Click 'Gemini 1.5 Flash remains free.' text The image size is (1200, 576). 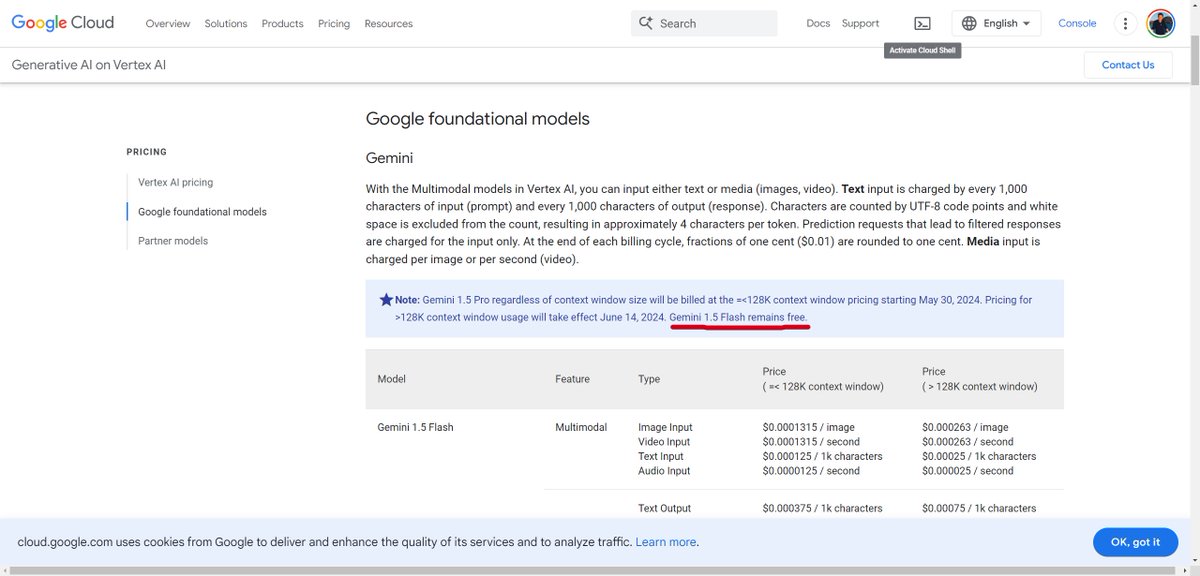coord(738,316)
